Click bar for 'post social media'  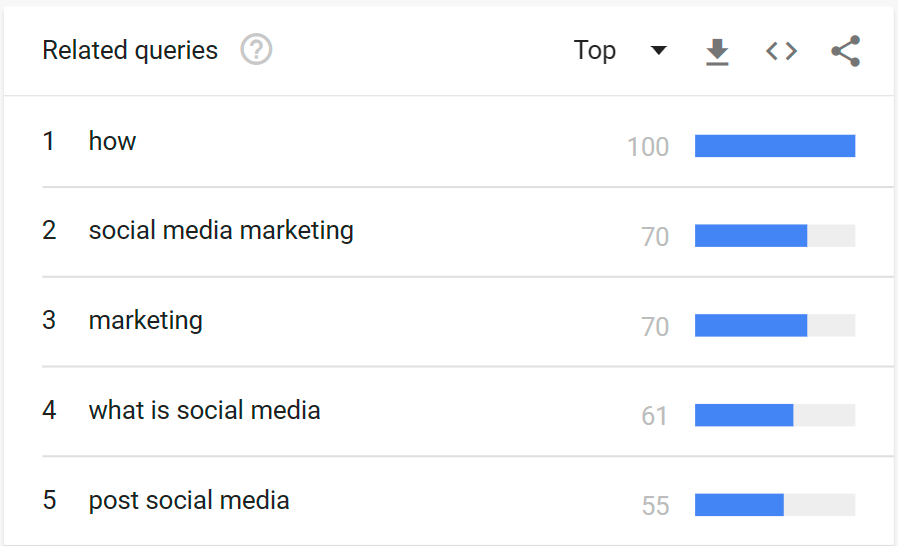[739, 505]
